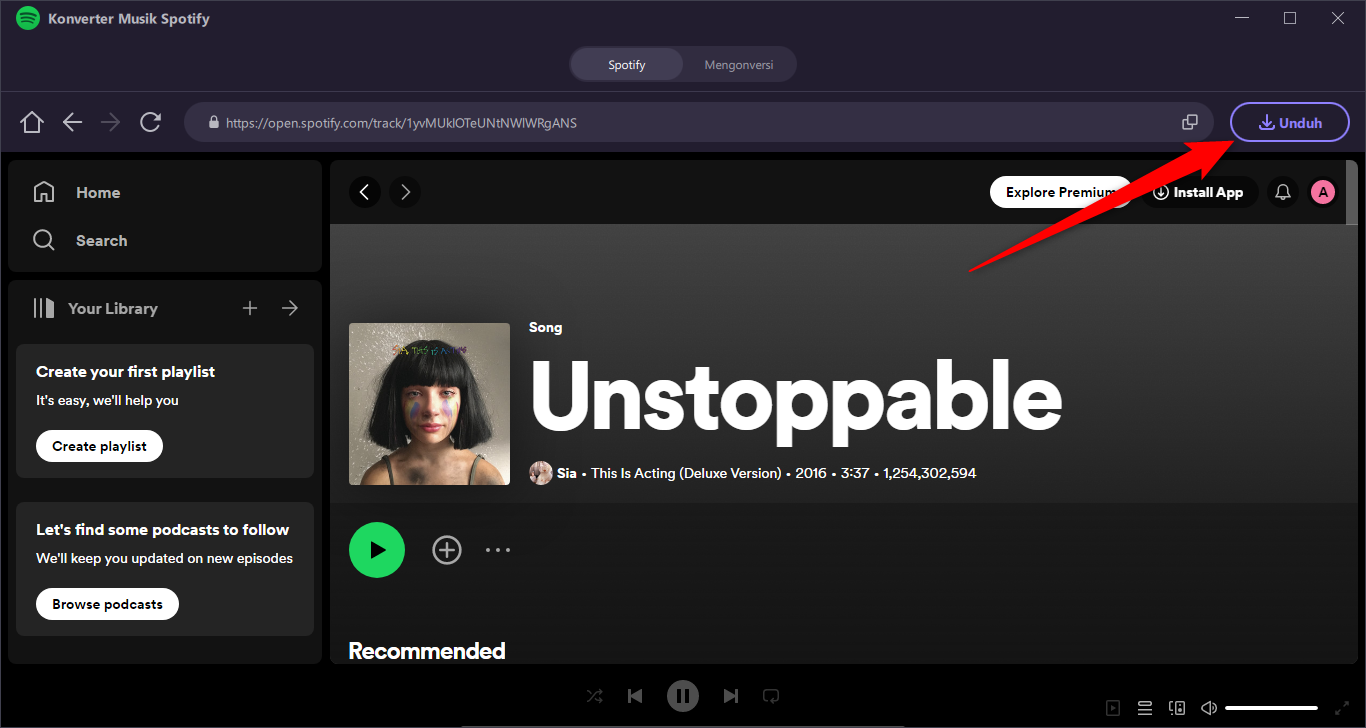Go forward using the toolbar right arrow

click(x=111, y=122)
